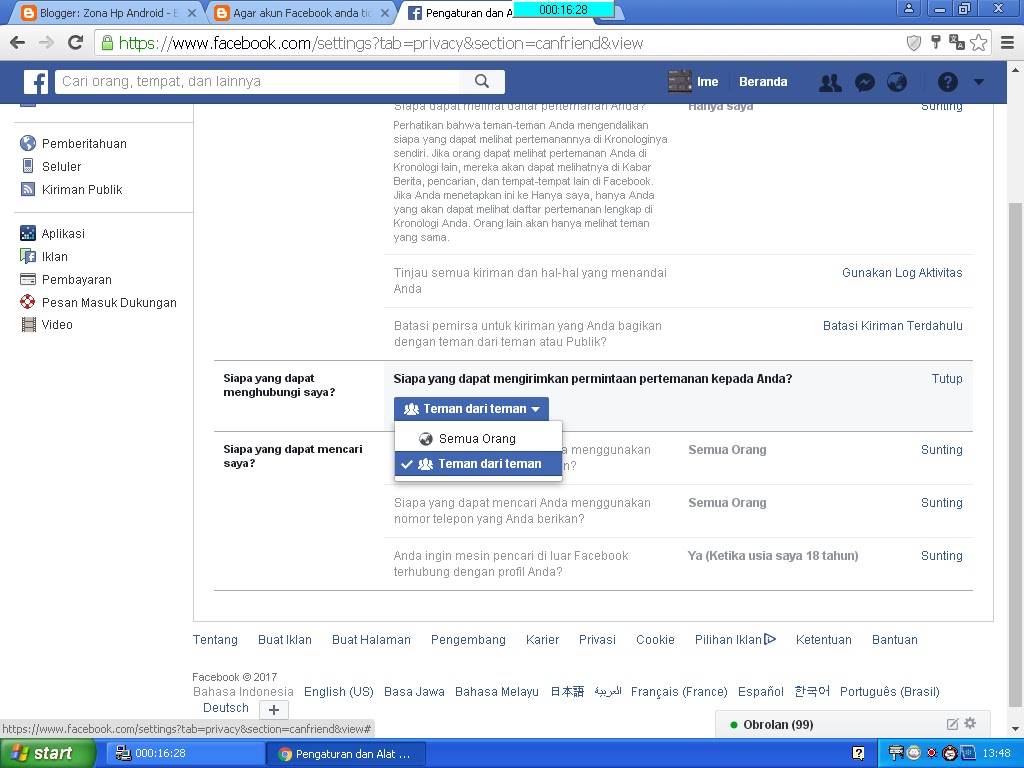Open Seluler settings in sidebar
This screenshot has height=768, width=1024.
coord(61,167)
